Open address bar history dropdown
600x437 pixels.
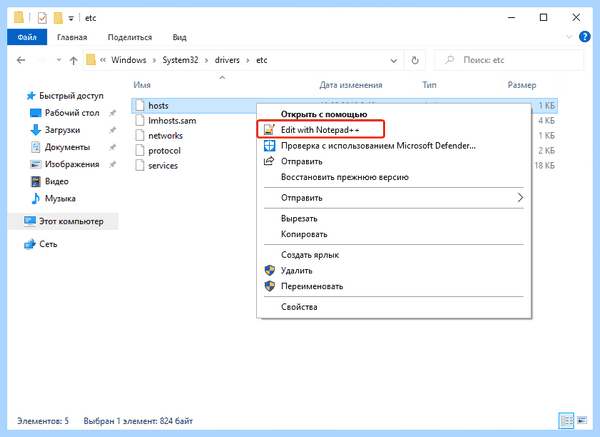(393, 60)
